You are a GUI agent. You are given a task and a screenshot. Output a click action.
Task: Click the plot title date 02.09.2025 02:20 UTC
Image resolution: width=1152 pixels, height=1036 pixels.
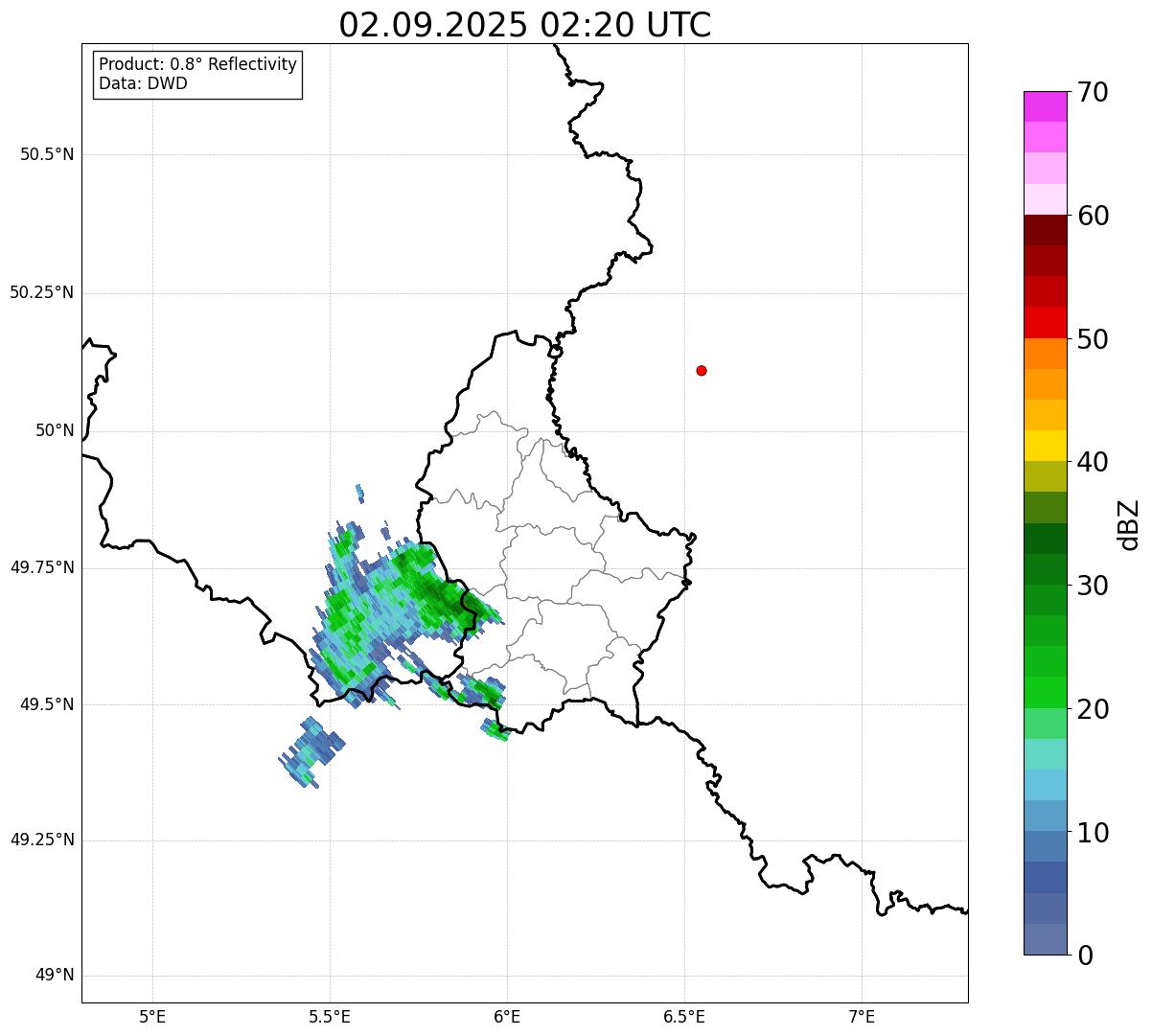(525, 25)
